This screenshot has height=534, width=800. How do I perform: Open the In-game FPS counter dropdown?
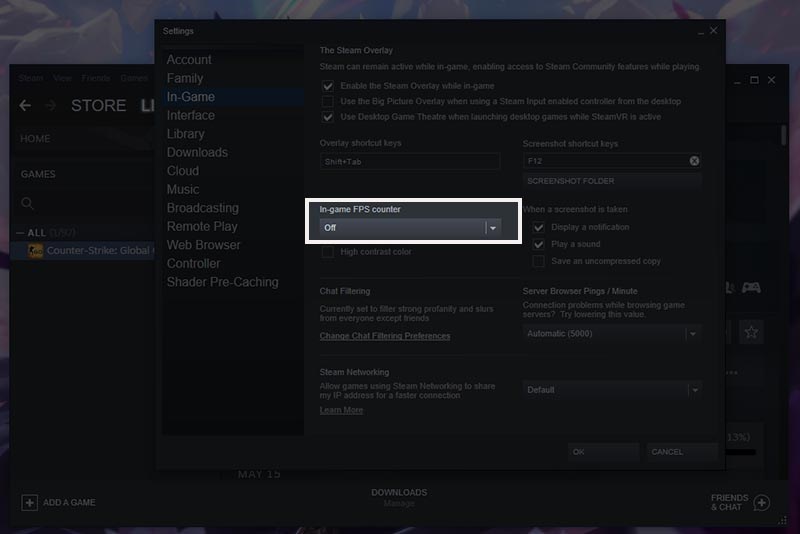(410, 228)
